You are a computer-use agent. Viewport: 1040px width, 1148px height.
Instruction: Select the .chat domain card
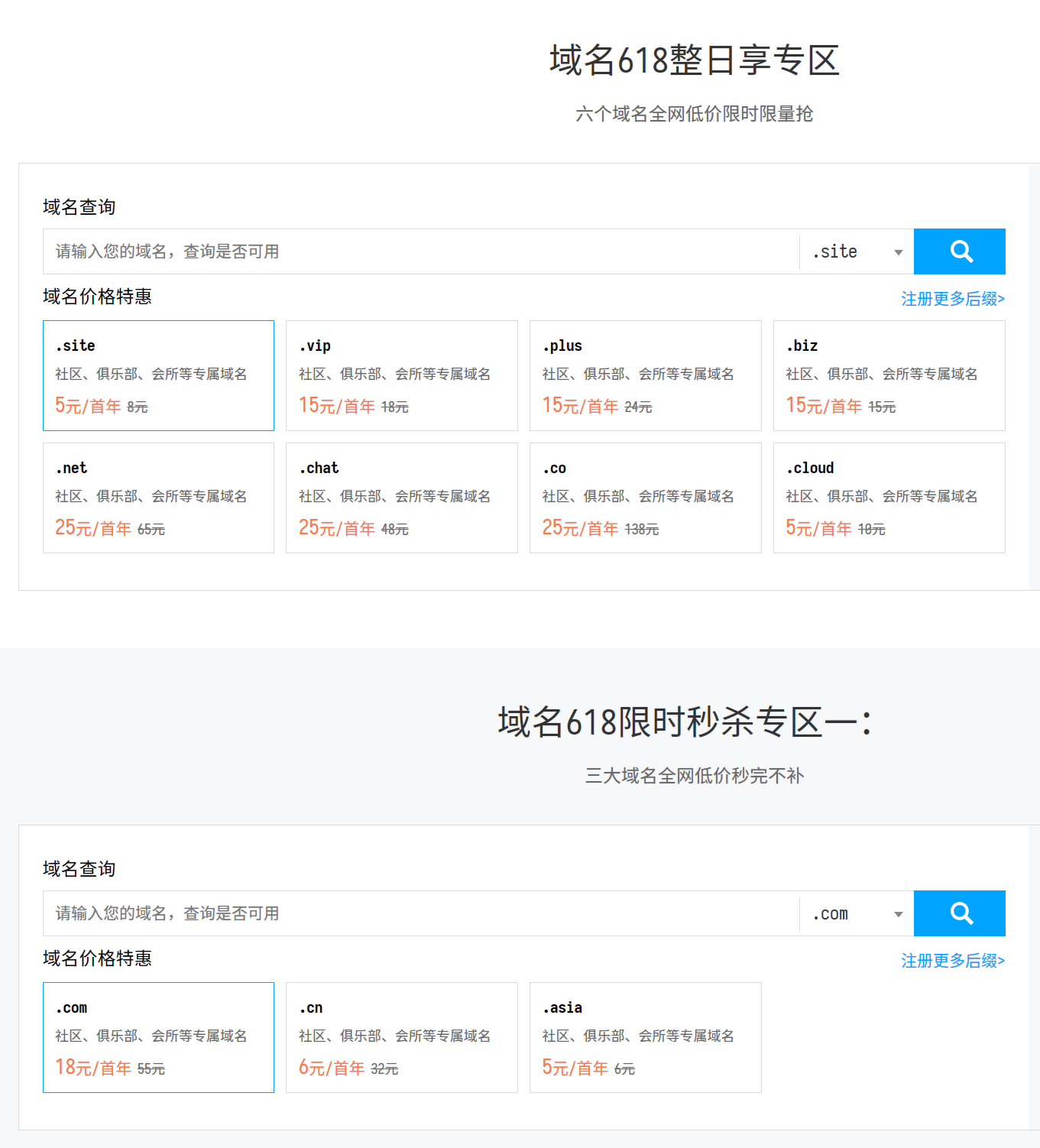click(x=402, y=498)
